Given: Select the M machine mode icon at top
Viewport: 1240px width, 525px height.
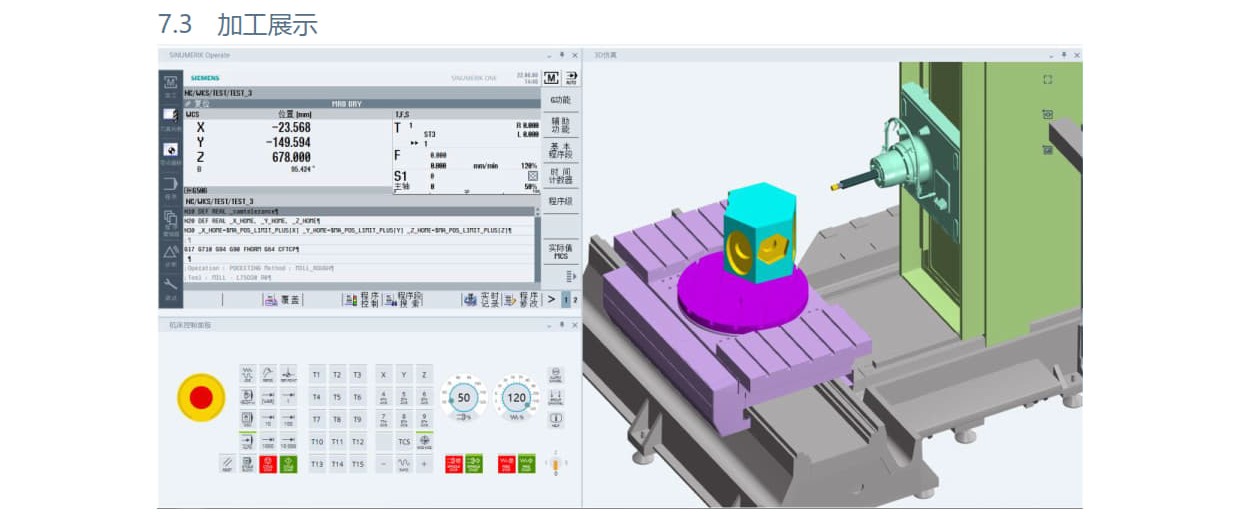Looking at the screenshot, I should (x=551, y=78).
